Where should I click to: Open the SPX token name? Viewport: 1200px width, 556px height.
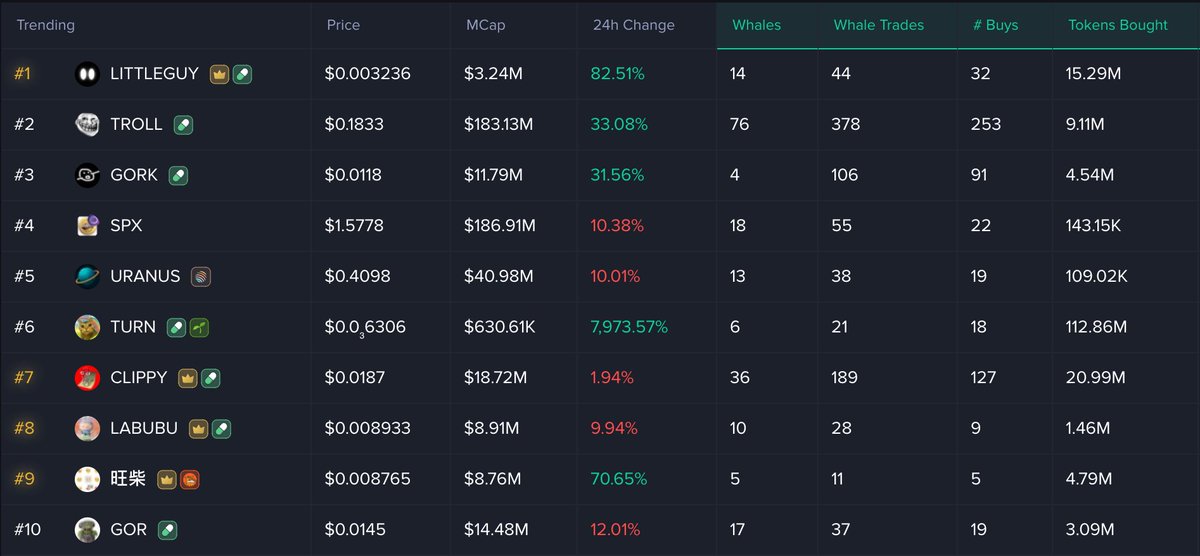pos(126,226)
